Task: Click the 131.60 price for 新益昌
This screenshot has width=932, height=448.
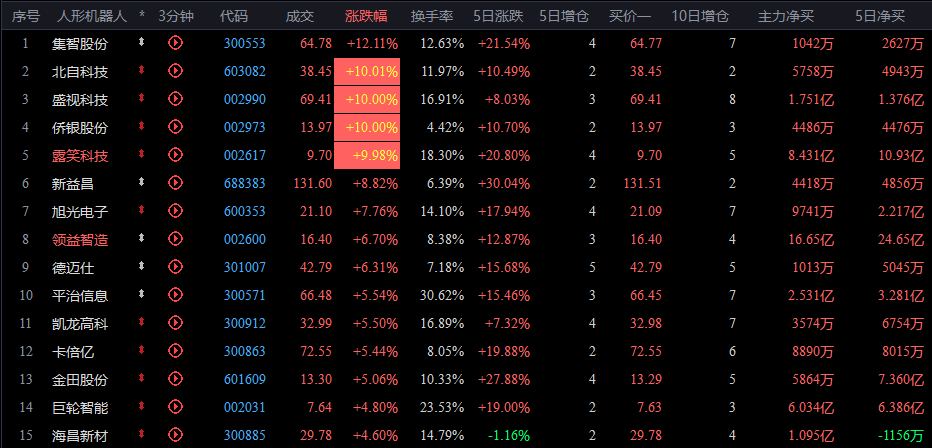Action: coord(313,184)
